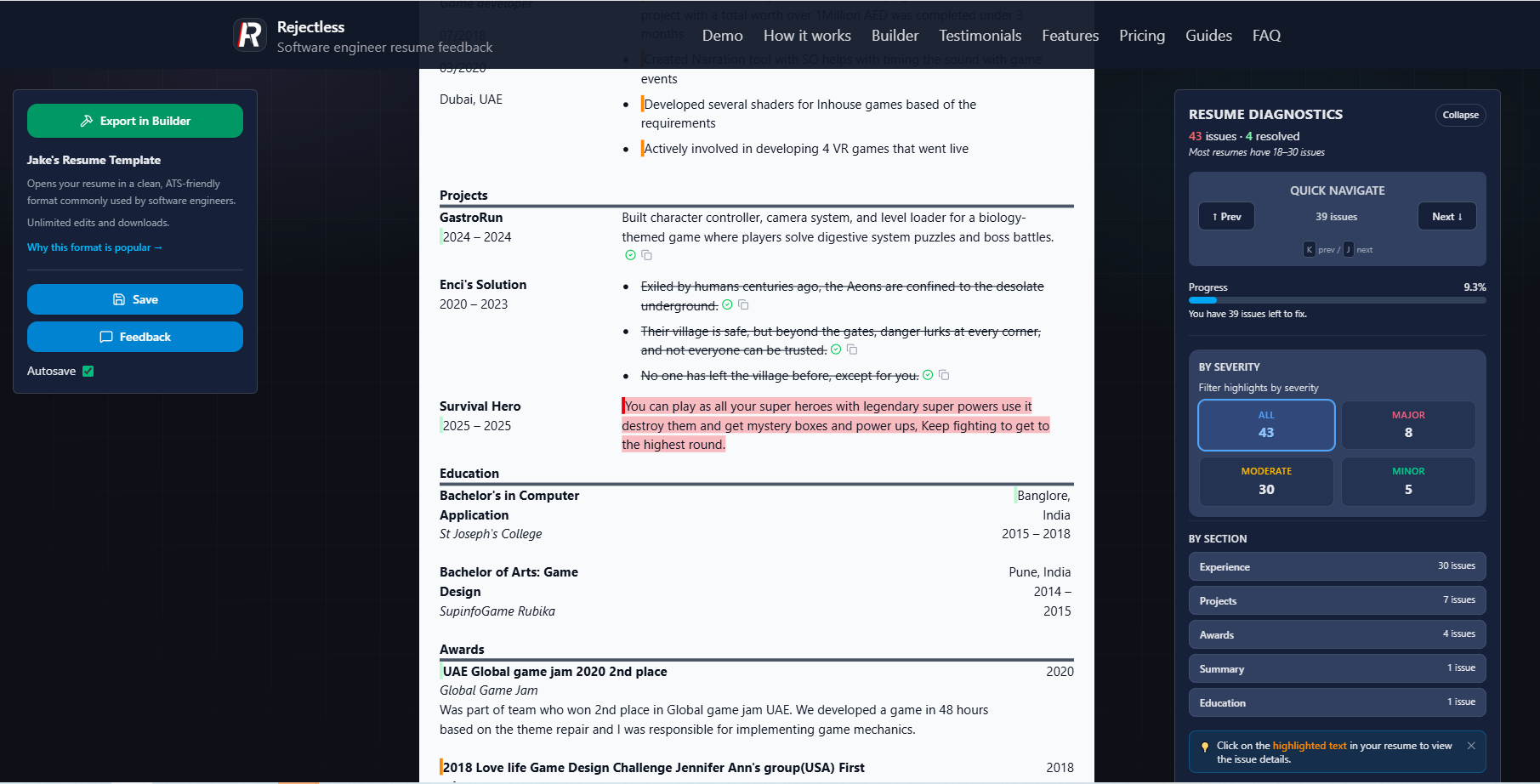Collapse the Resume Diagnostics panel
The width and height of the screenshot is (1540, 784).
point(1460,115)
